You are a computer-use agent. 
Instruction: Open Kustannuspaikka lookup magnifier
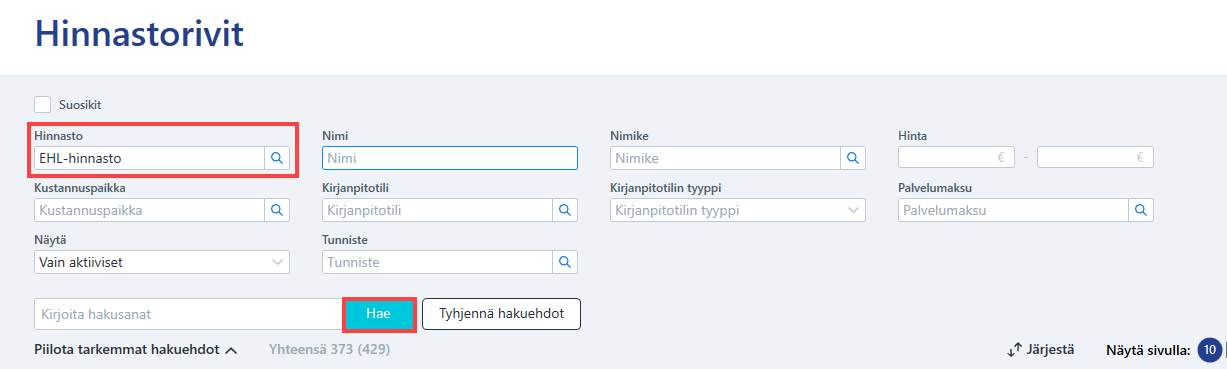(277, 210)
